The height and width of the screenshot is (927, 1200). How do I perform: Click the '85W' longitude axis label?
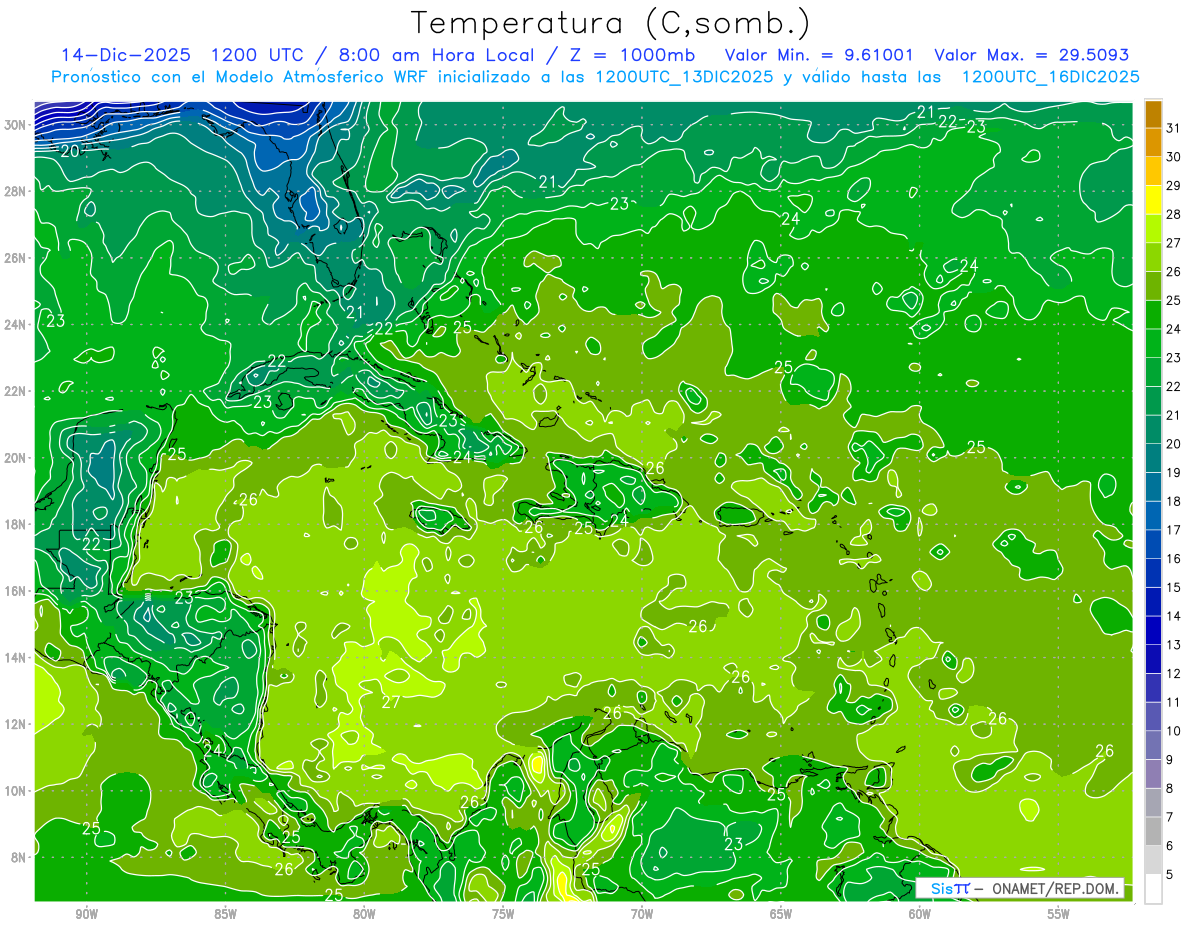pos(225,914)
